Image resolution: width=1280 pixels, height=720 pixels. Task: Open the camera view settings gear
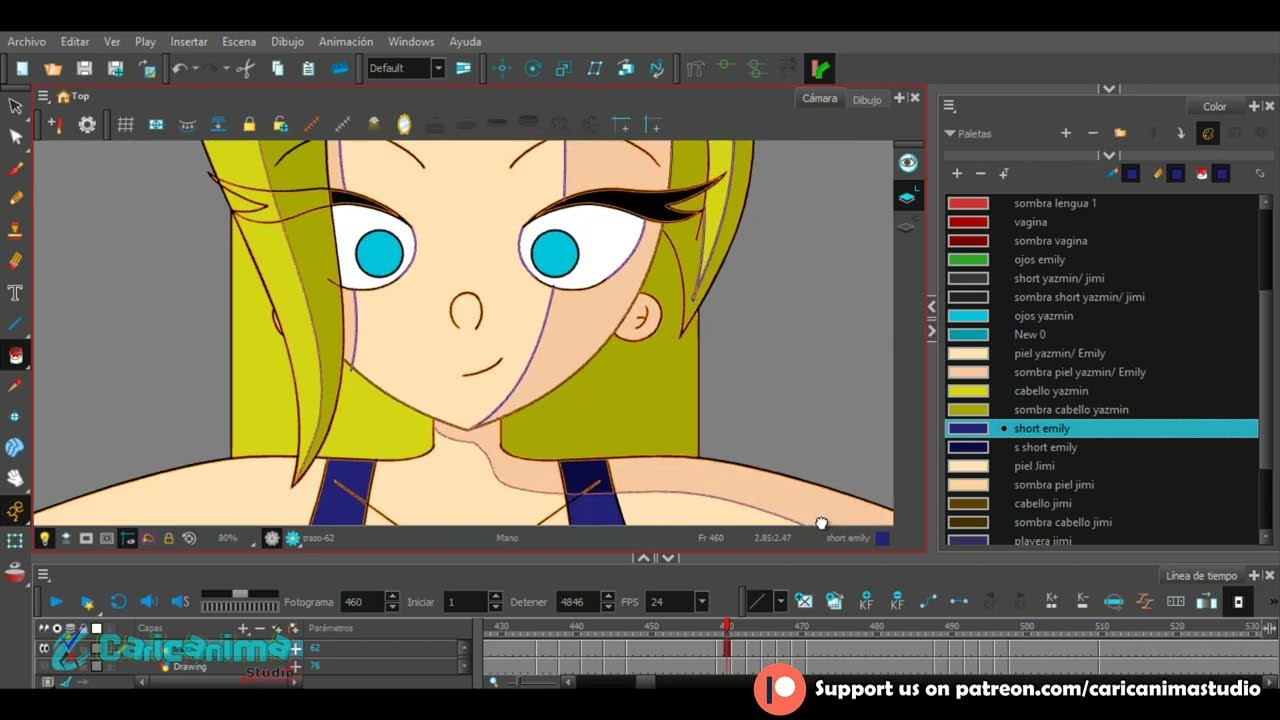coord(87,125)
